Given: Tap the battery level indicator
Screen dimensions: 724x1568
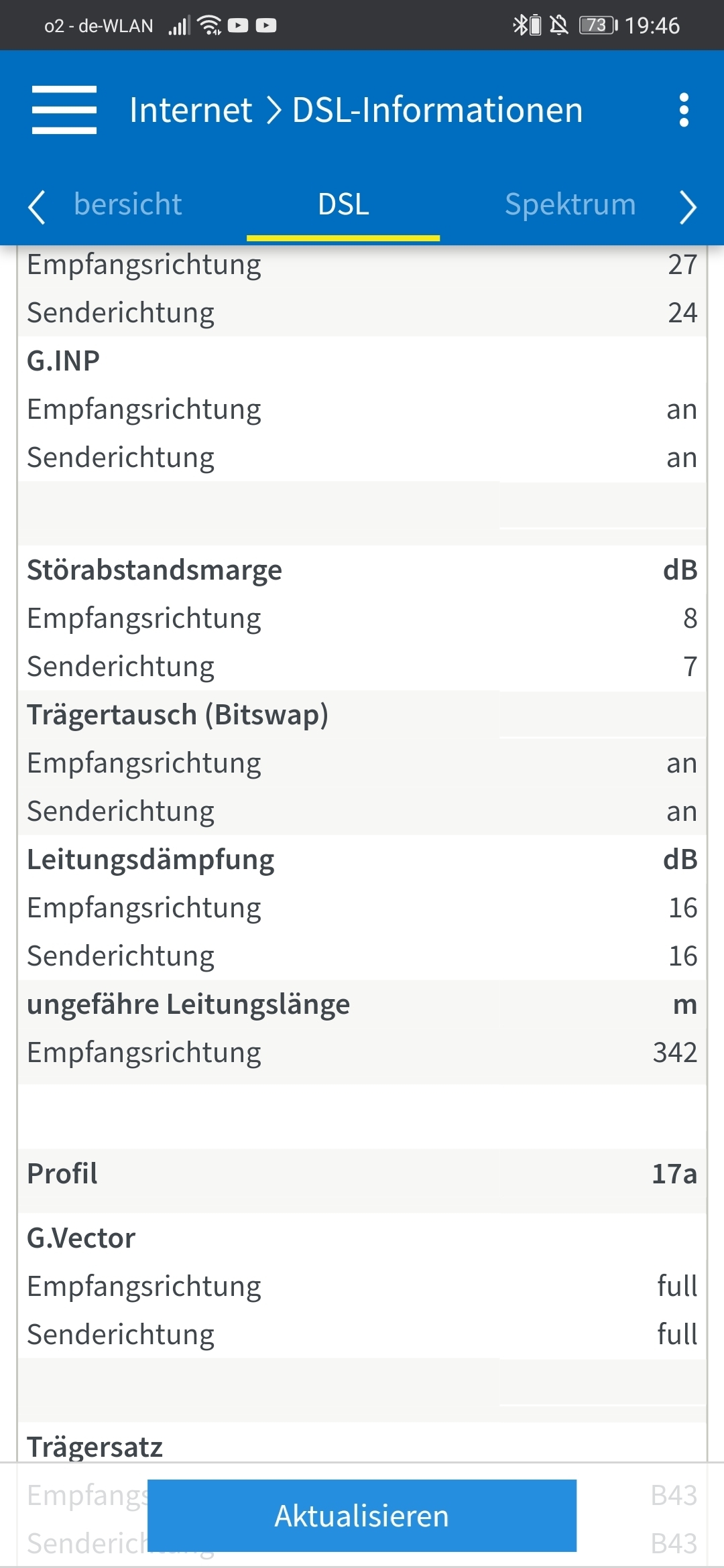Looking at the screenshot, I should pos(599,25).
